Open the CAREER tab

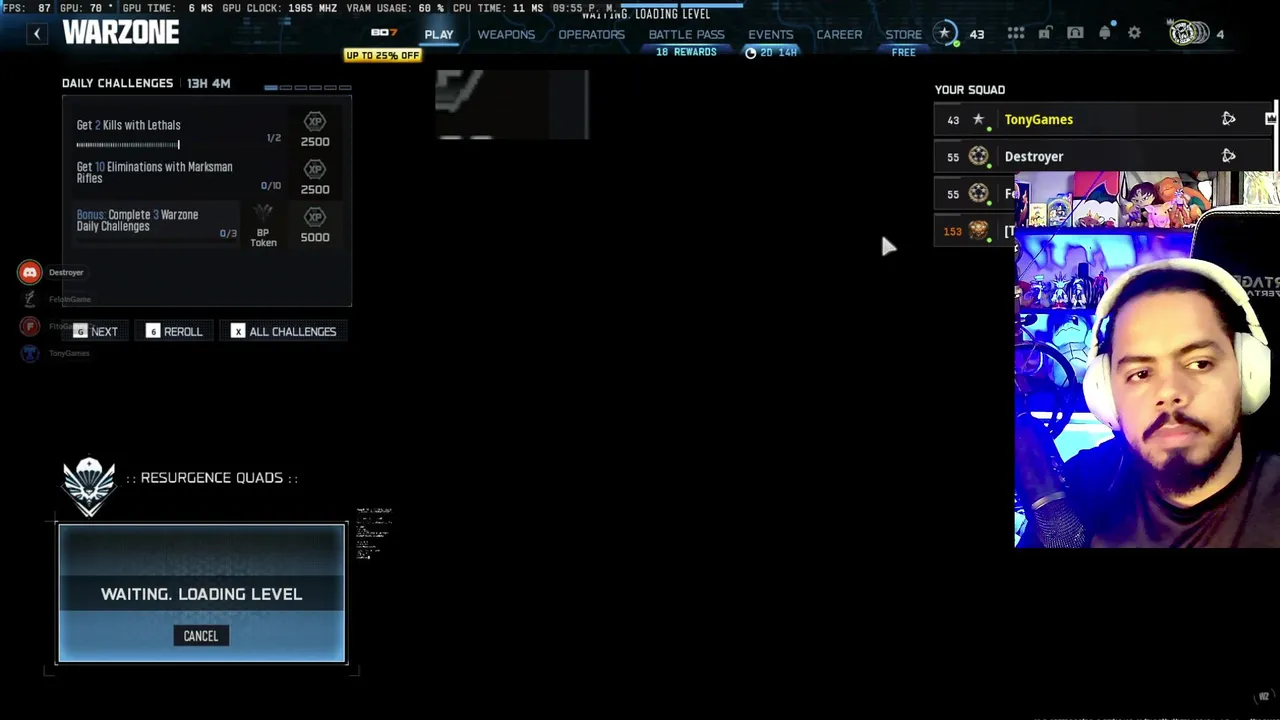[839, 34]
